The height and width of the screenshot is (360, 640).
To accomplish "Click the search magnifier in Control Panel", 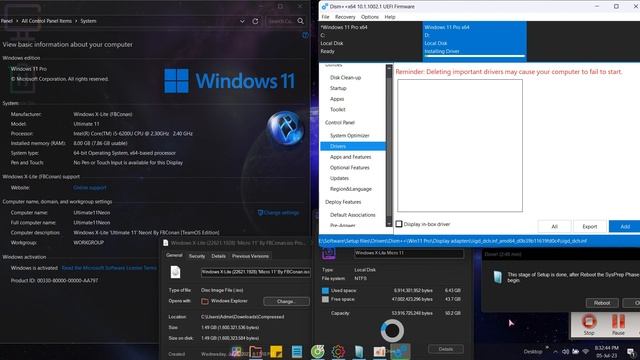I will coord(300,21).
